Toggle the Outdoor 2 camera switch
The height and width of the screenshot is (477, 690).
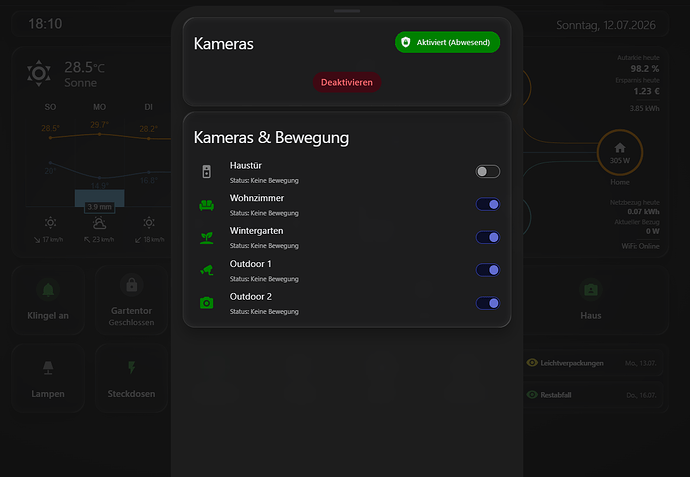(x=488, y=303)
